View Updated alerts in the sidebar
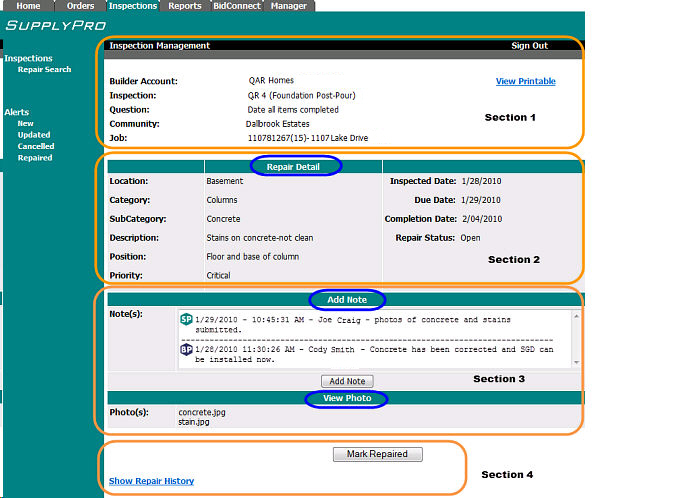Viewport: 682px width, 498px height. (33, 135)
